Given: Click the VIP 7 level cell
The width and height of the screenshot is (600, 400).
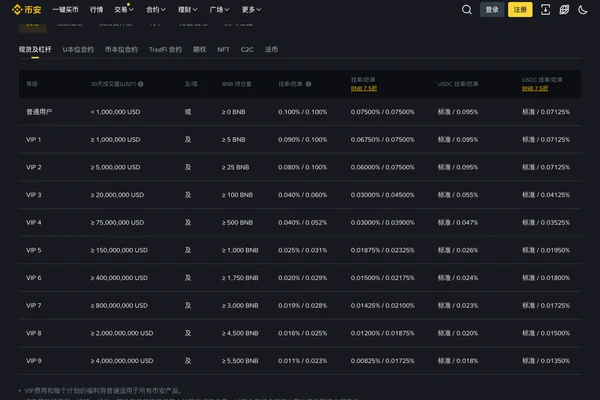Looking at the screenshot, I should (x=34, y=305).
